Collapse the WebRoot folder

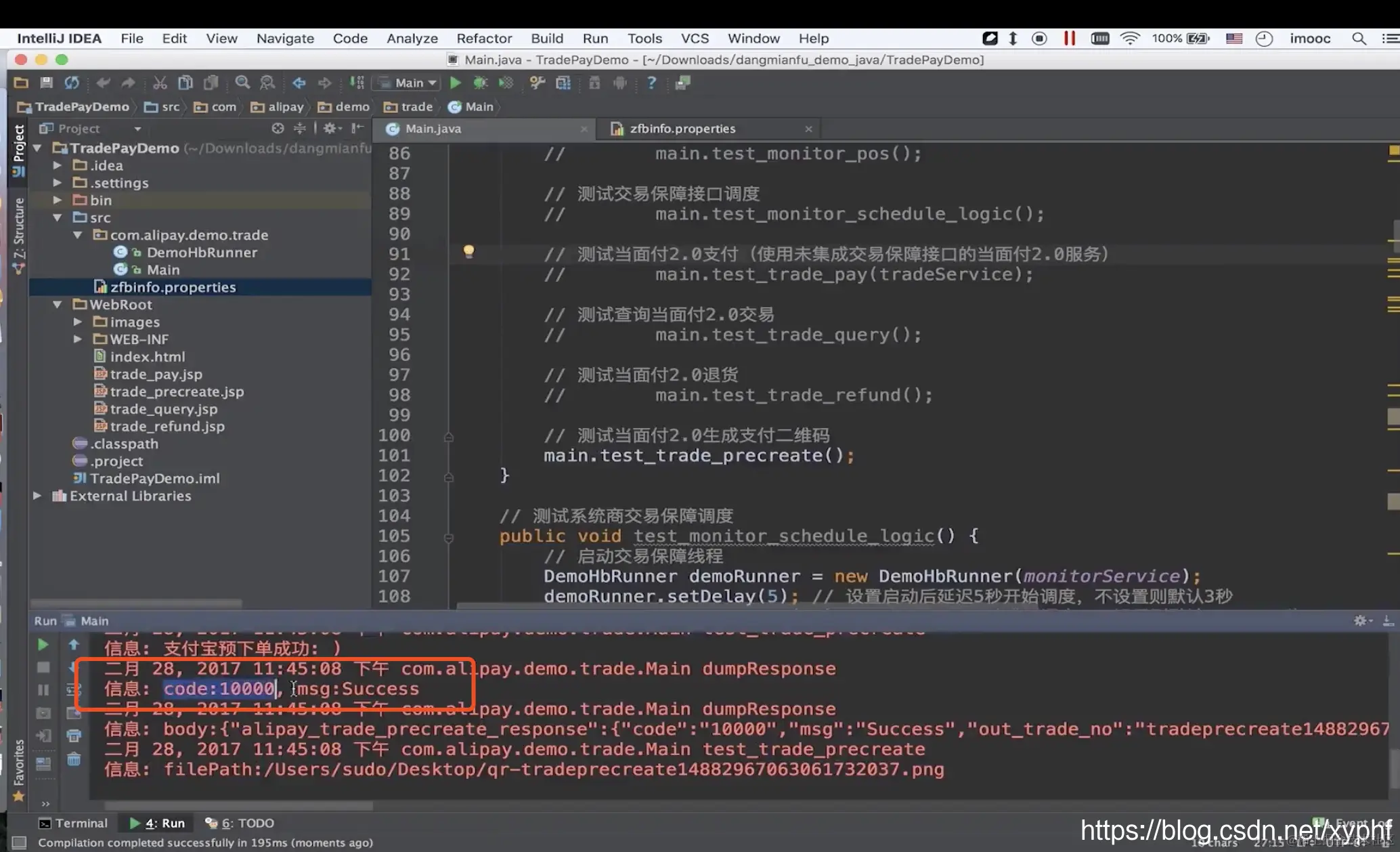(58, 305)
